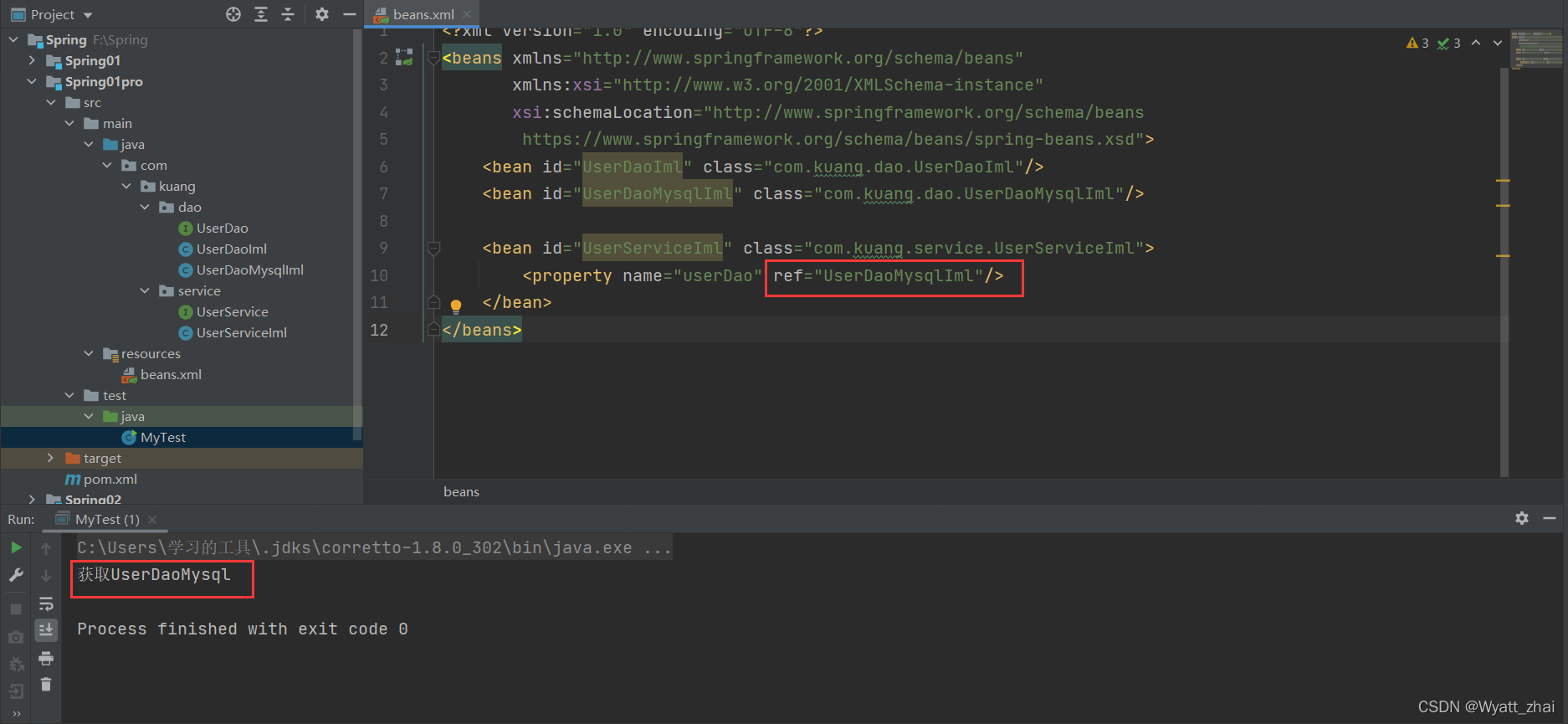
Task: Rerun MyTest with the green play icon
Action: click(16, 547)
